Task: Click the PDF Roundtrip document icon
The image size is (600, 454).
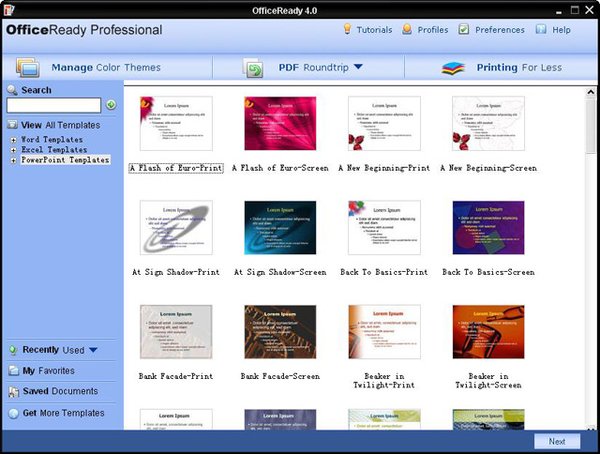Action: [x=253, y=68]
